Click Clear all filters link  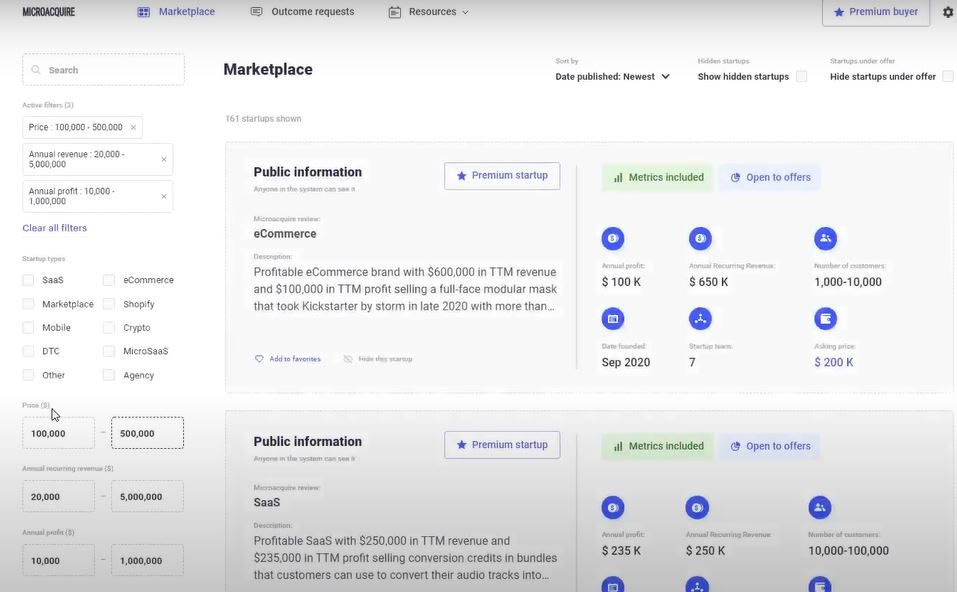point(54,228)
